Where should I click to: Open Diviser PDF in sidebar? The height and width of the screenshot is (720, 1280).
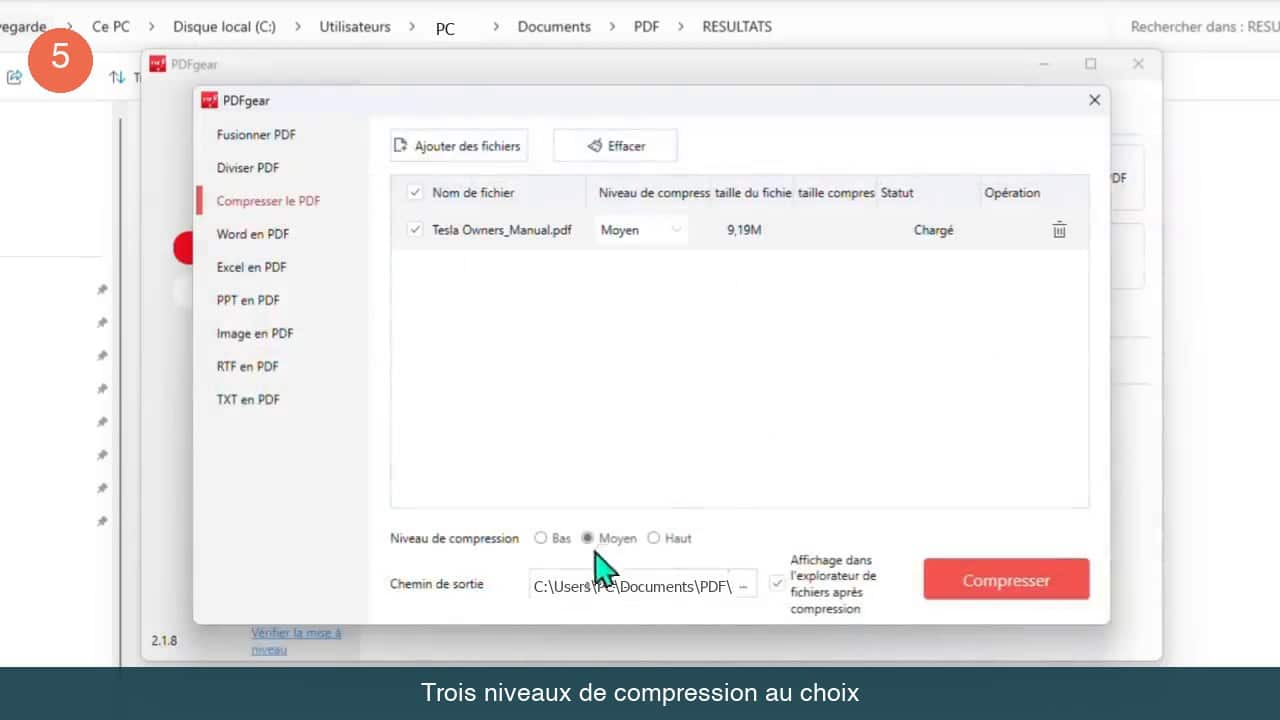click(248, 168)
